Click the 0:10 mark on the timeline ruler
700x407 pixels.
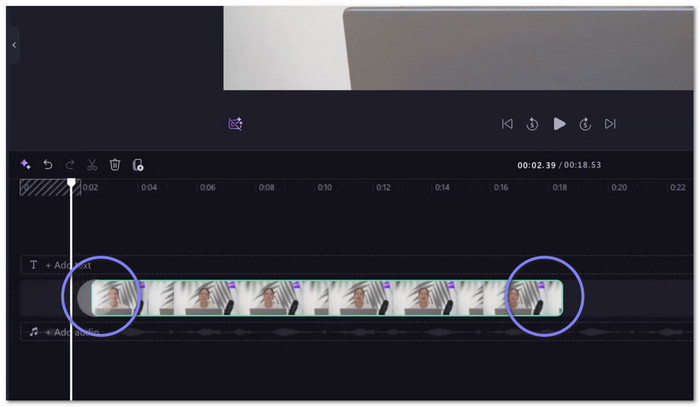tap(325, 187)
